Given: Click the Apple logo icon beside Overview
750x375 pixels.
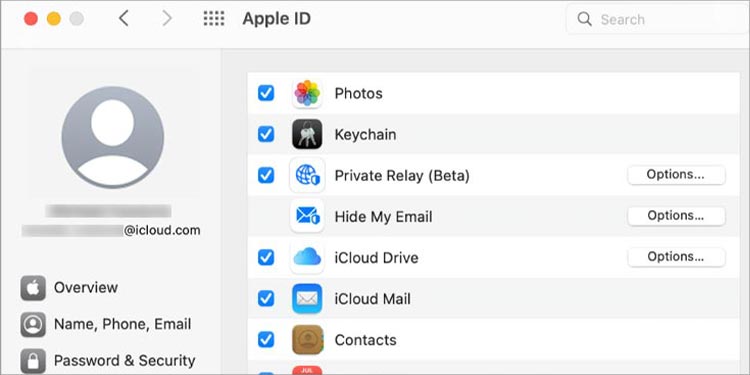Looking at the screenshot, I should click(33, 288).
